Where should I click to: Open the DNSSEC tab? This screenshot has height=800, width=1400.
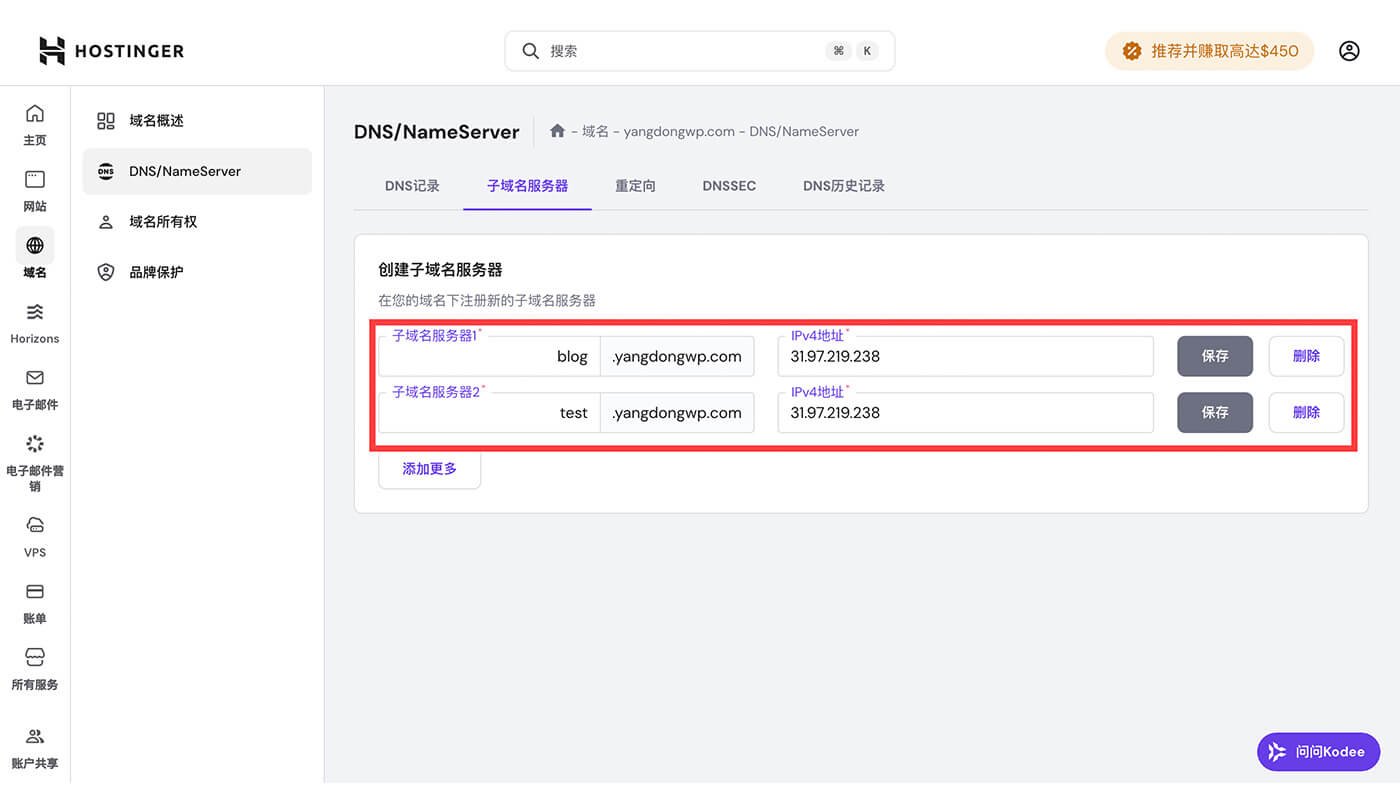[728, 185]
